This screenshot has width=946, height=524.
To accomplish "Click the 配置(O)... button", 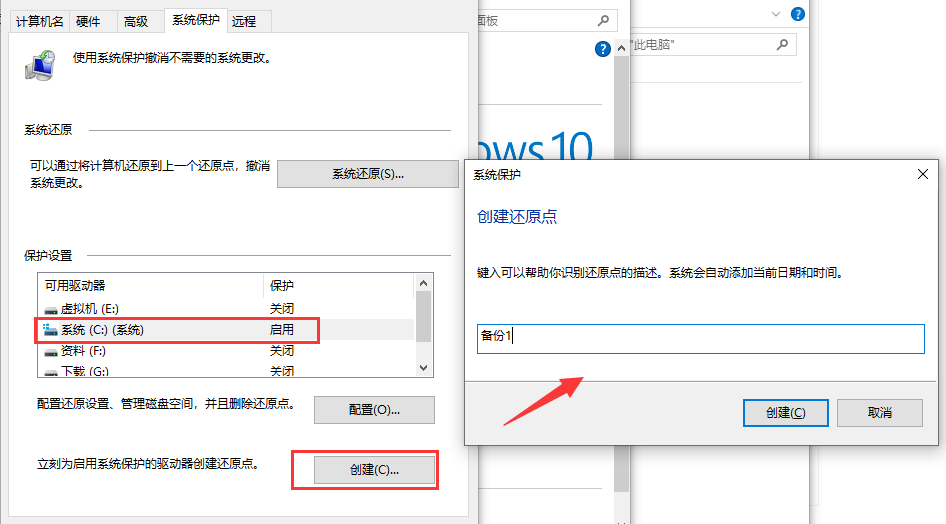I will [x=374, y=410].
